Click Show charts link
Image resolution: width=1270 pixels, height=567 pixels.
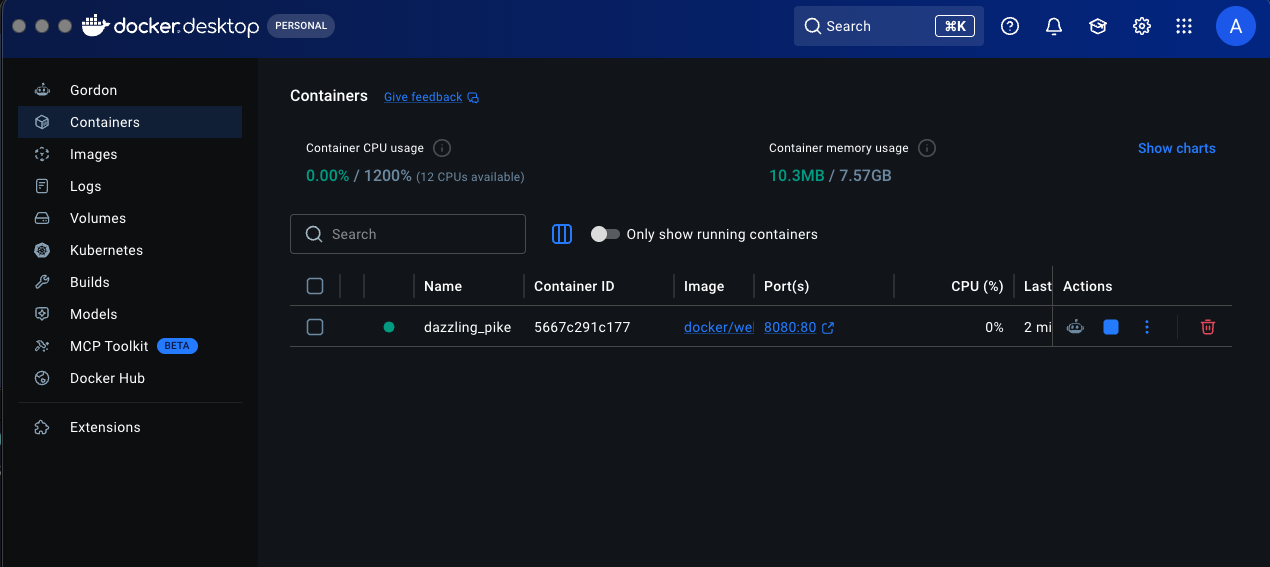click(x=1177, y=148)
